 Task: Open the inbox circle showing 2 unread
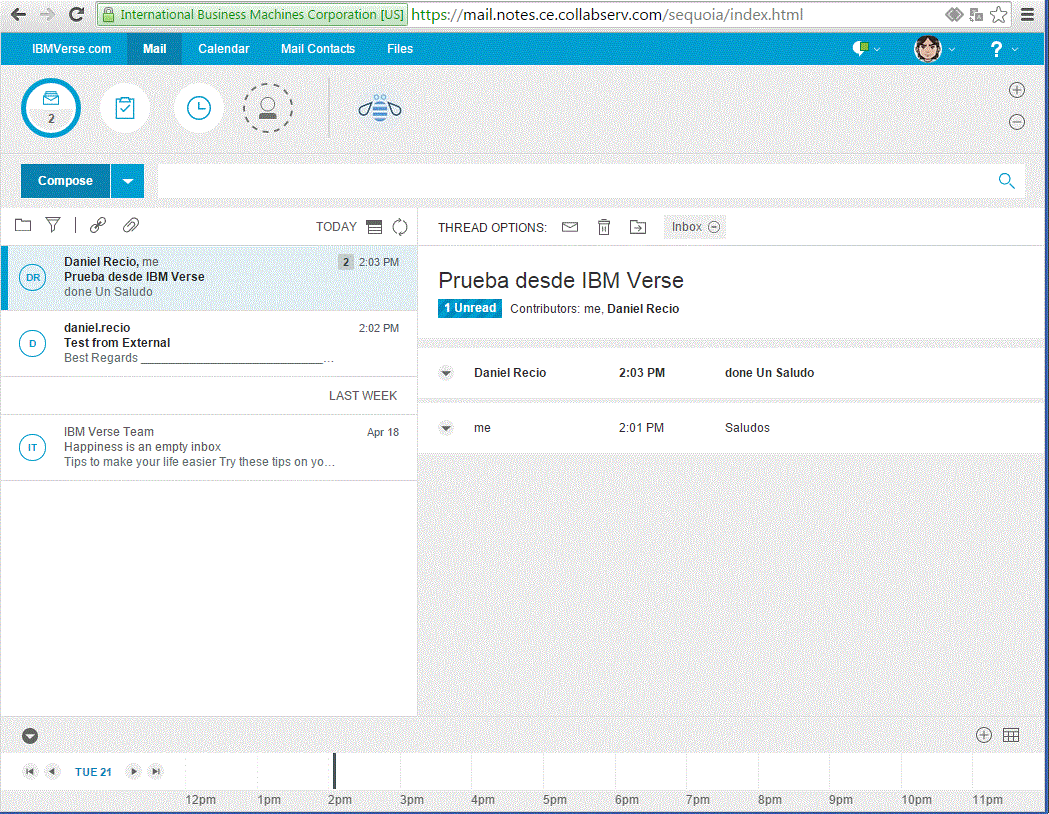(x=51, y=108)
